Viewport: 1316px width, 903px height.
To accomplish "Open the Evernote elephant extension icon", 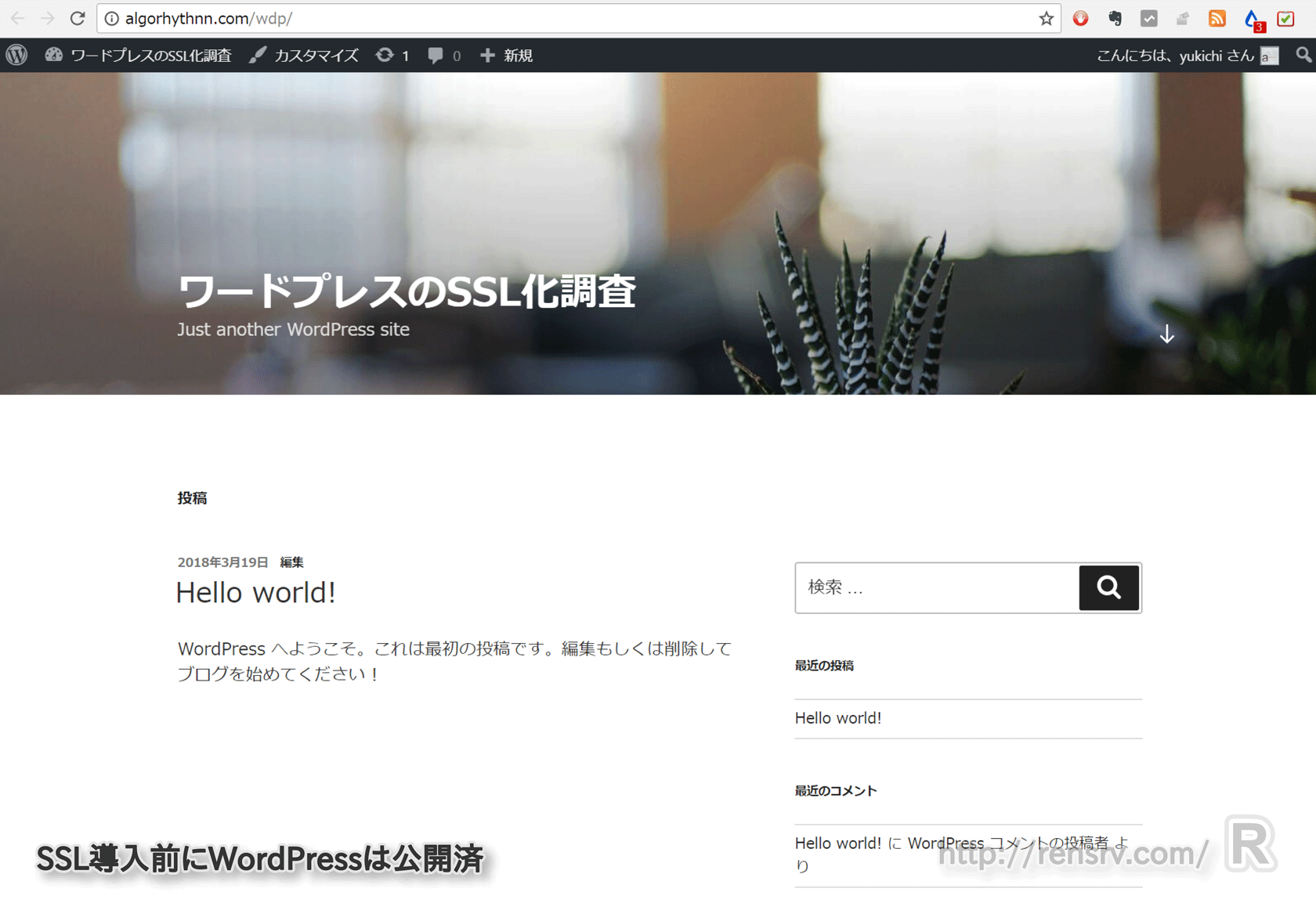I will (1115, 19).
